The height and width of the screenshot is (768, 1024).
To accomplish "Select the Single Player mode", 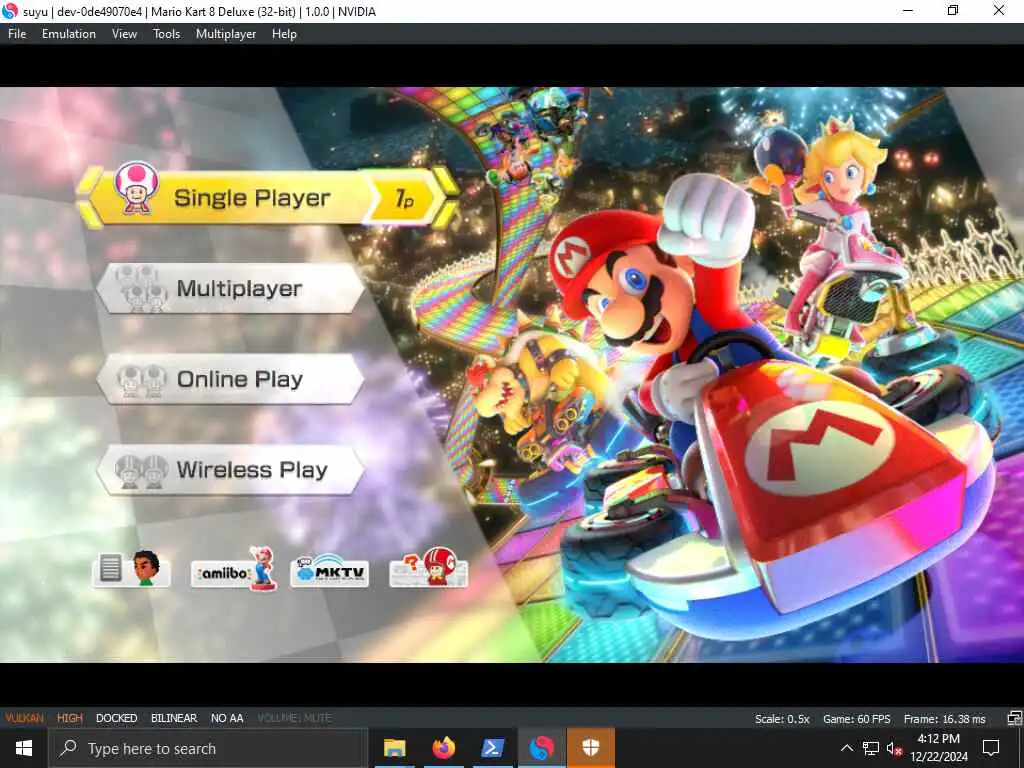I will point(268,198).
